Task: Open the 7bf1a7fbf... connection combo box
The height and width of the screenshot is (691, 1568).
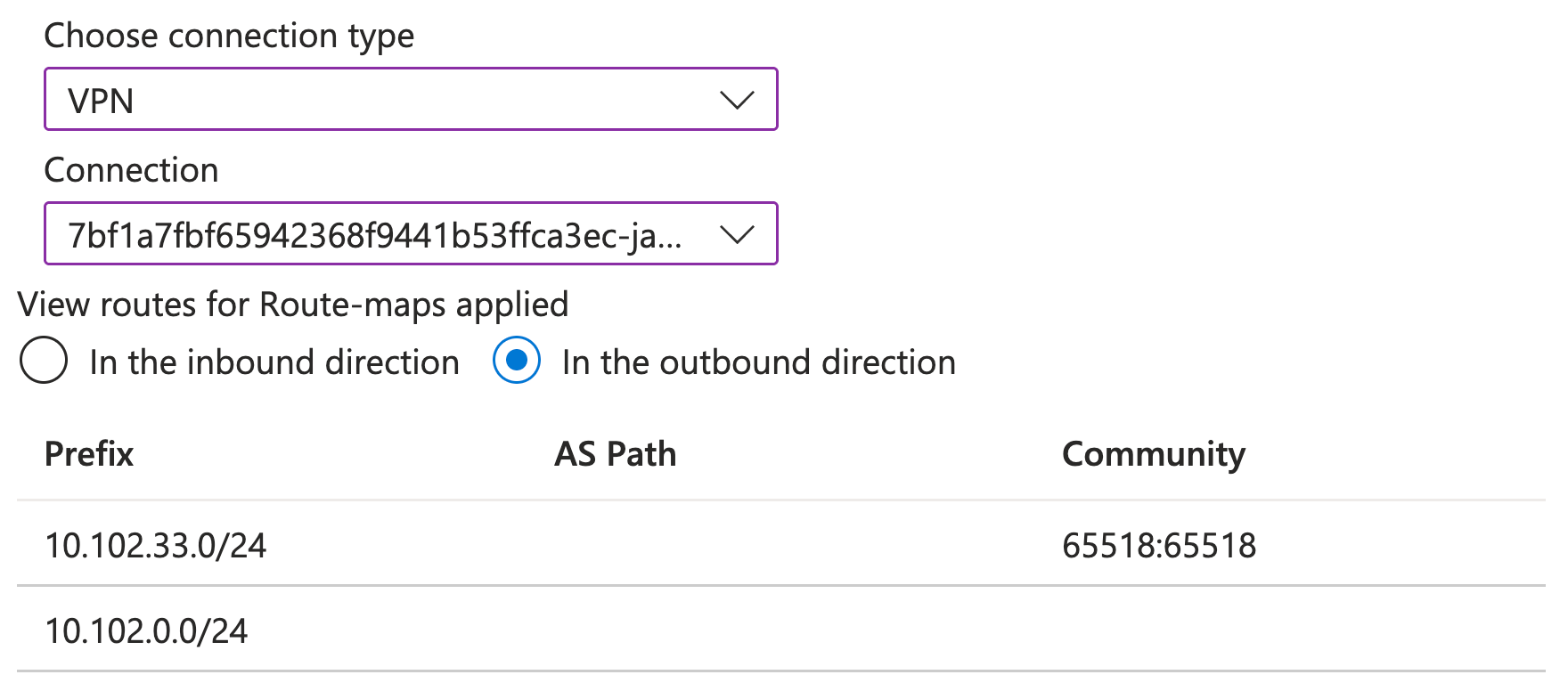Action: tap(411, 233)
